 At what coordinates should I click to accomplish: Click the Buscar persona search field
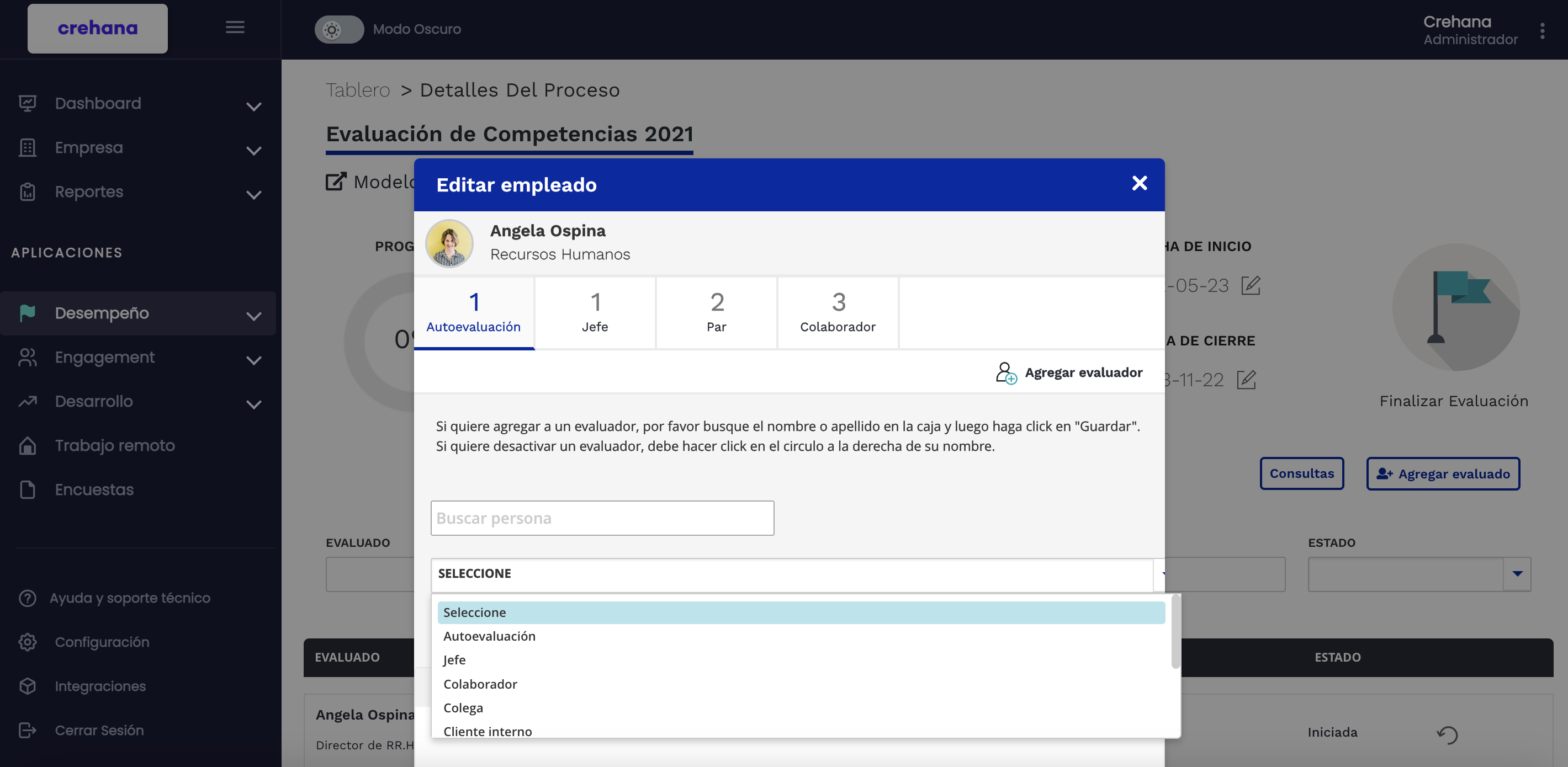(x=602, y=518)
